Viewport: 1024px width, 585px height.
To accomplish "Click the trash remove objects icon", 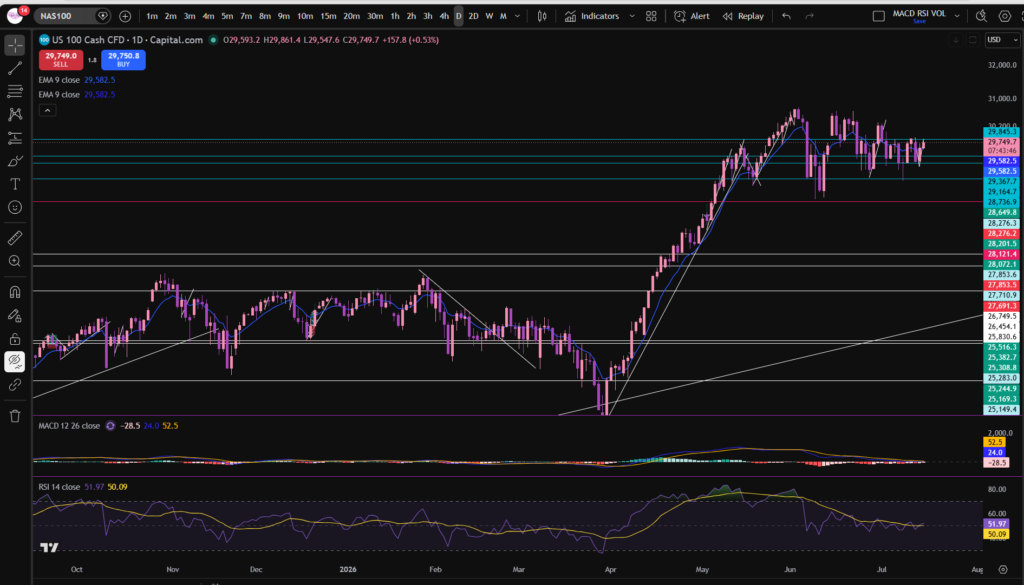I will 15,416.
